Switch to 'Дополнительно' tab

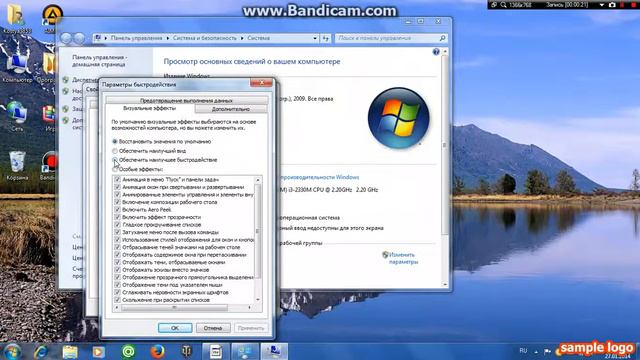point(231,109)
